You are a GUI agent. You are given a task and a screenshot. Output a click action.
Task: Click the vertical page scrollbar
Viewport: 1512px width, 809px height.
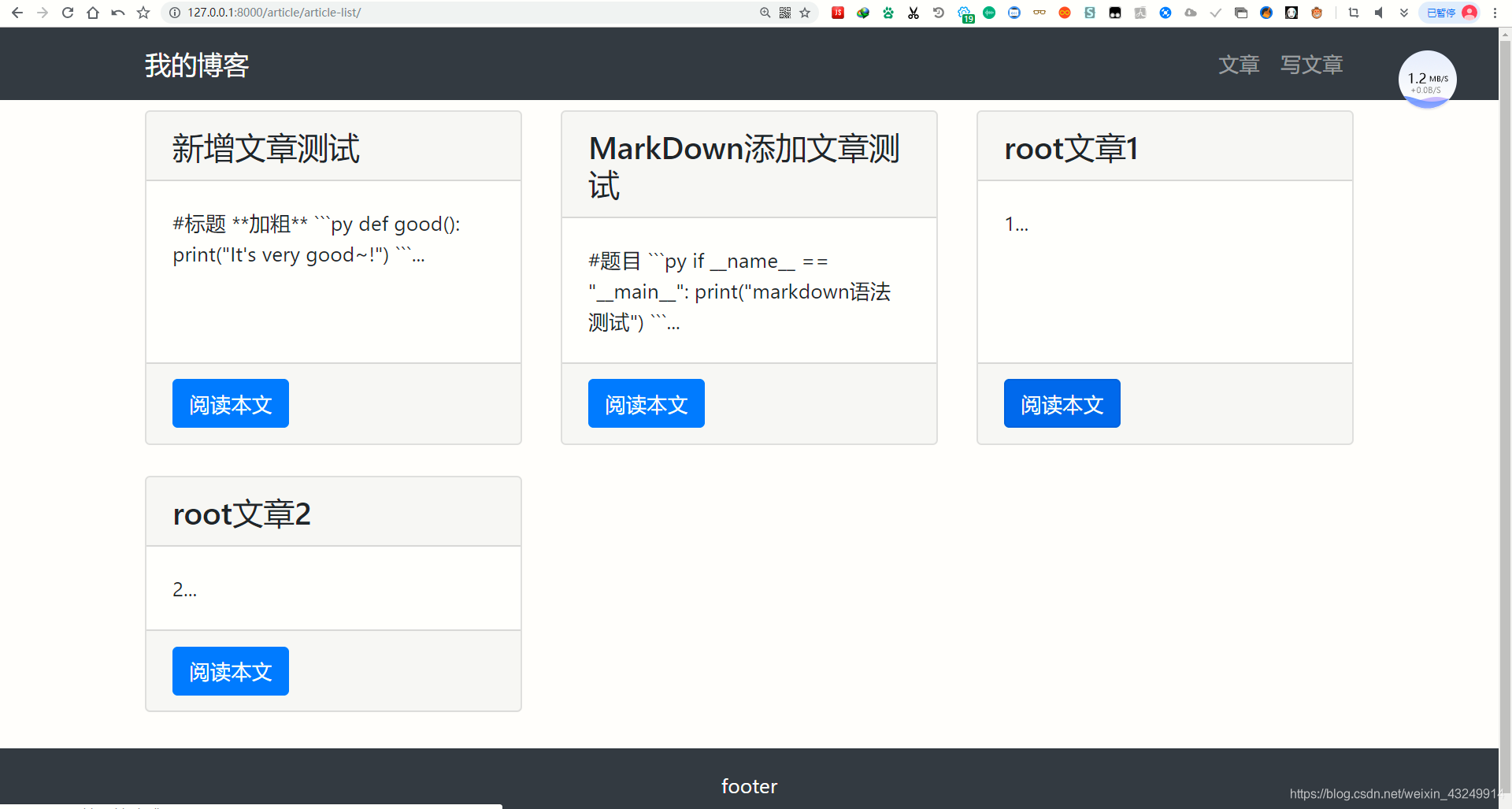tap(1505, 417)
